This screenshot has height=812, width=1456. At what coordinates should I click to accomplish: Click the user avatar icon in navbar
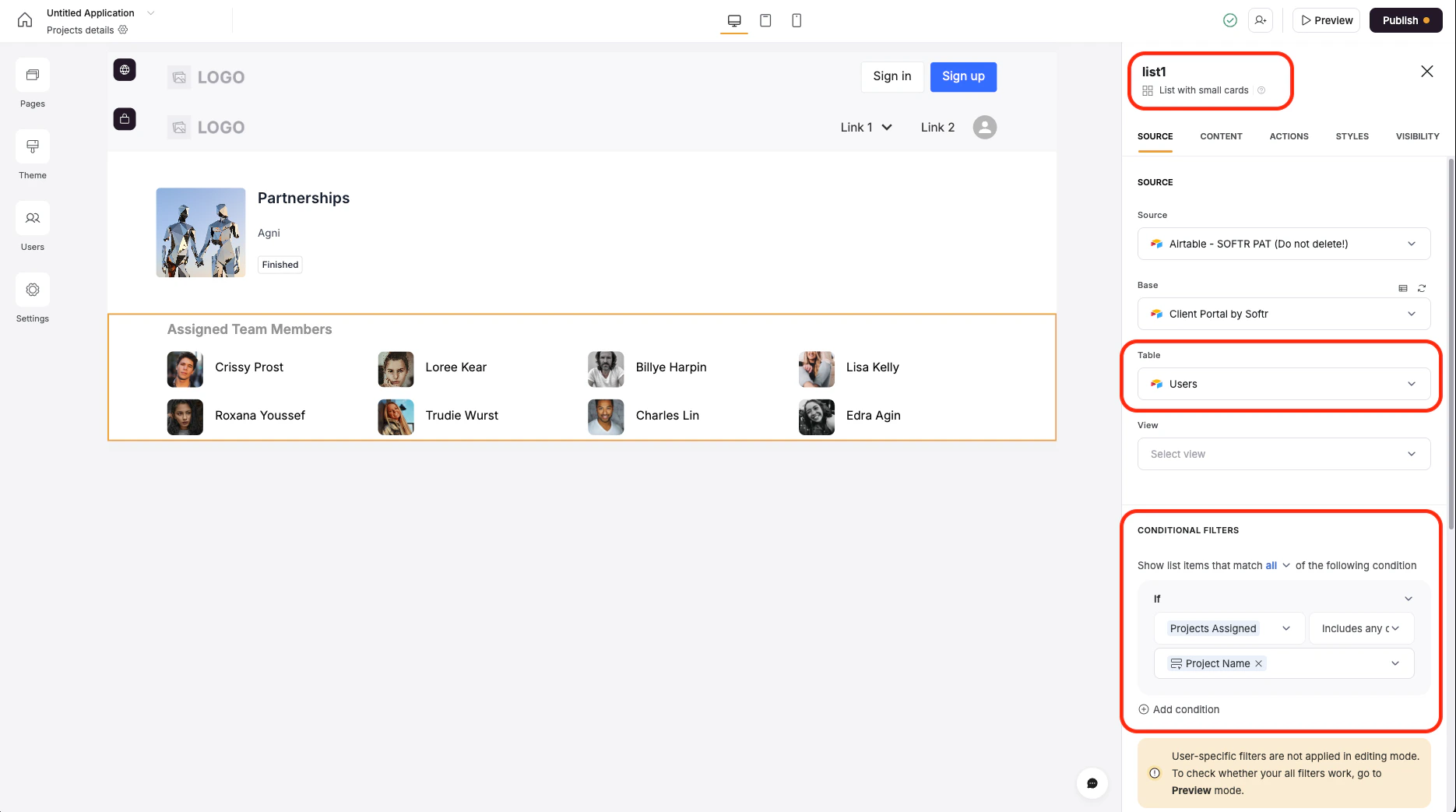point(985,127)
